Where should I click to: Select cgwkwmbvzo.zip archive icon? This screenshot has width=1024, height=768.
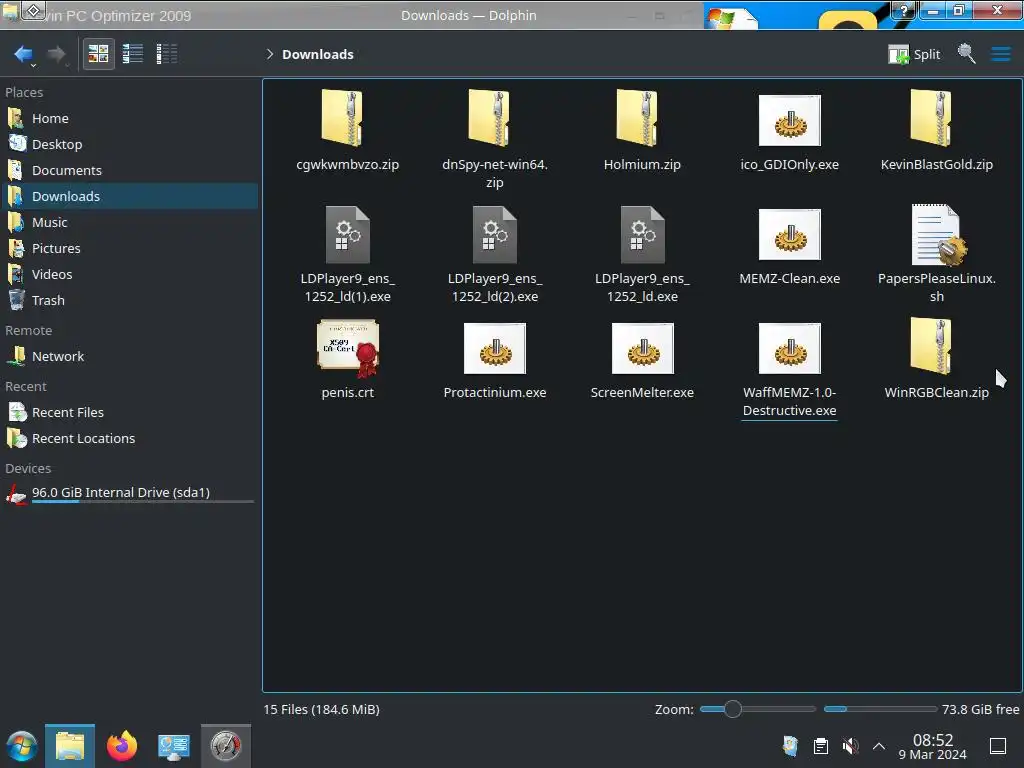[x=342, y=118]
